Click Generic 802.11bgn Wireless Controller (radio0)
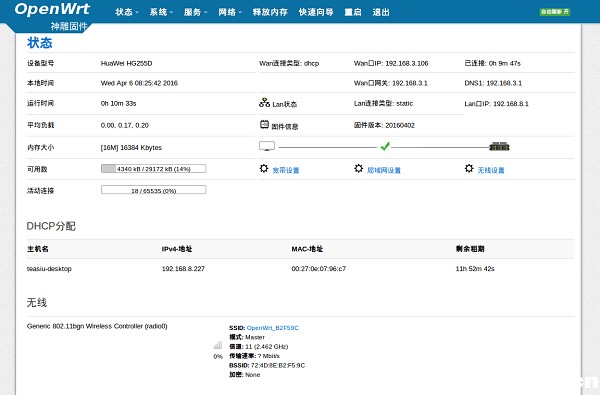 pos(97,326)
